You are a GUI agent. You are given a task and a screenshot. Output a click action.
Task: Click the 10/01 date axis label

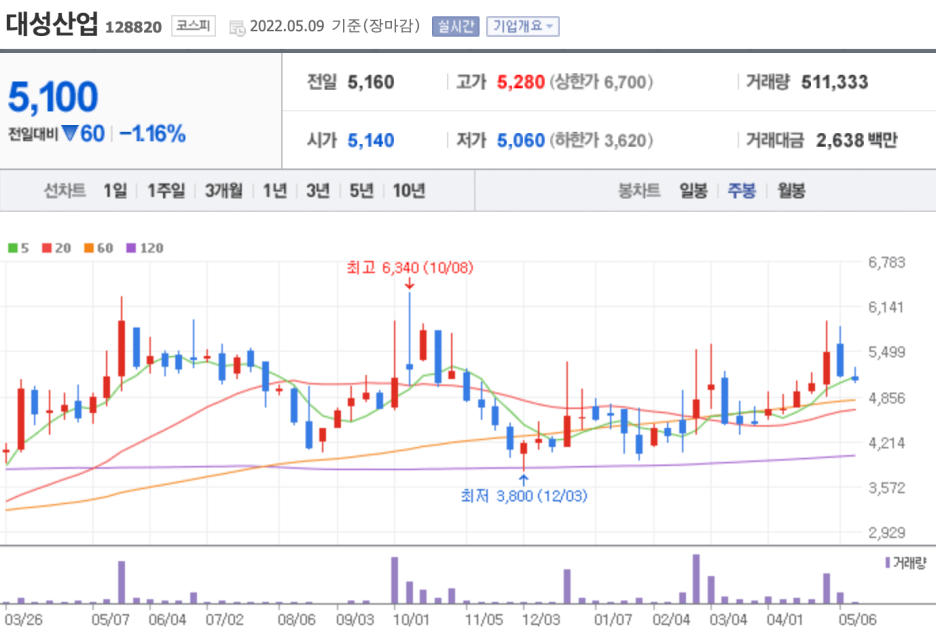(411, 620)
